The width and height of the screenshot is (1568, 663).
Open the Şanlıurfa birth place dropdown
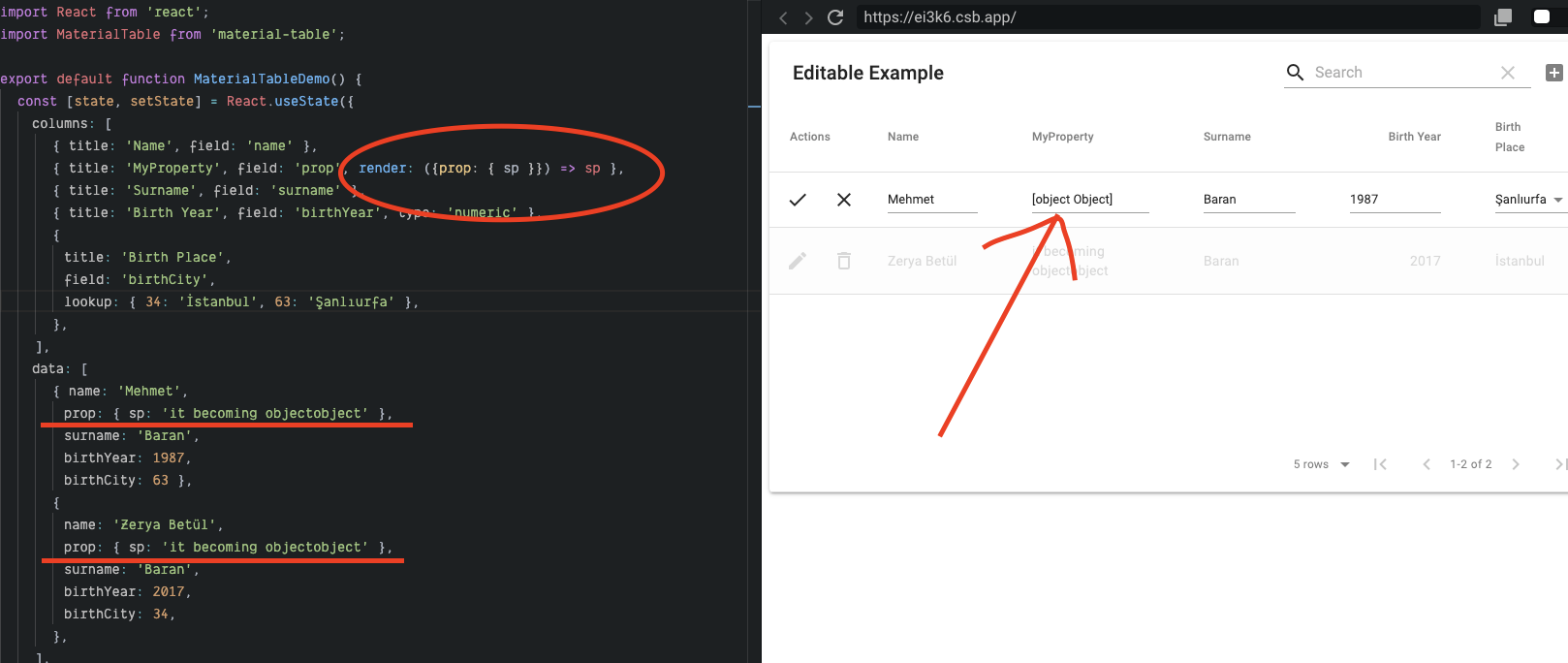(x=1530, y=200)
